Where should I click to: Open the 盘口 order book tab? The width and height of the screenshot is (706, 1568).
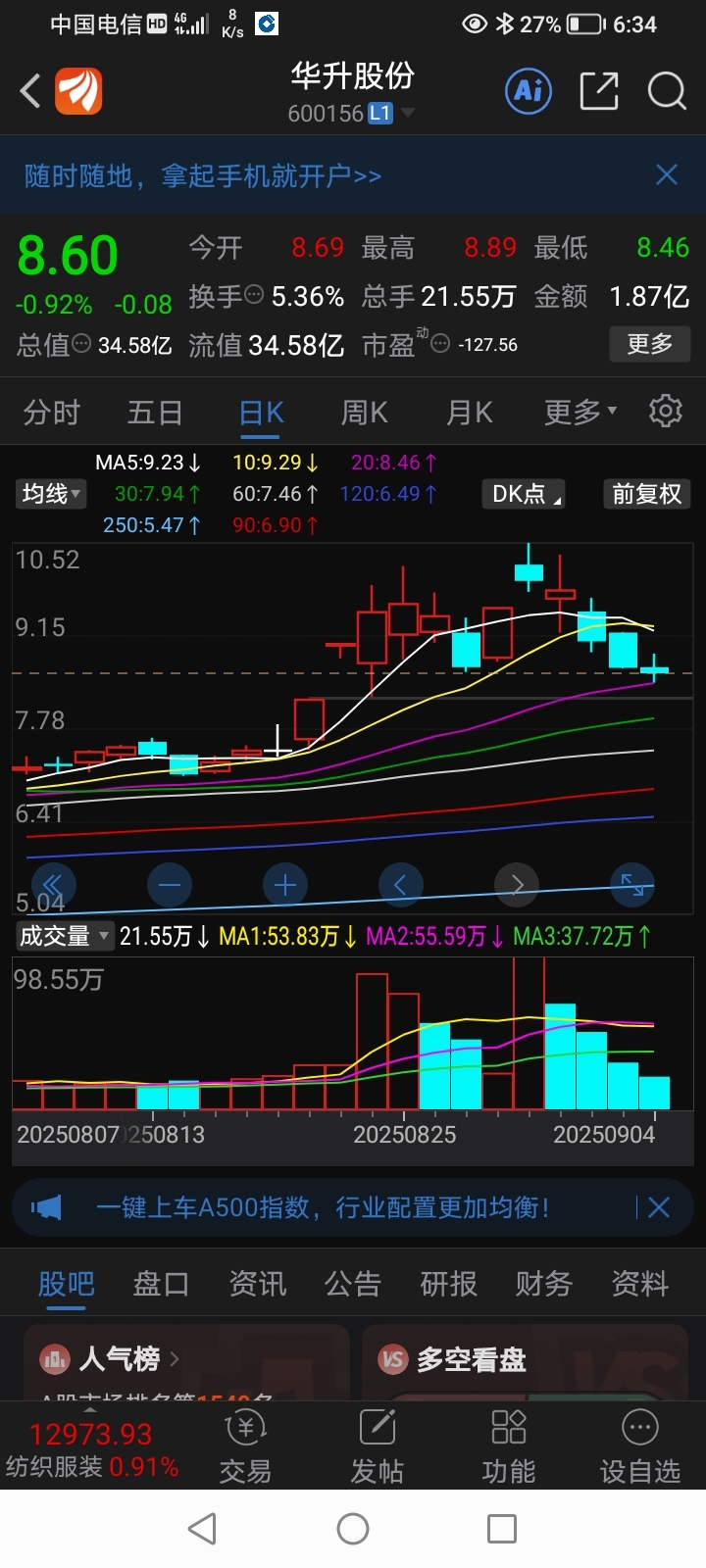tap(161, 1284)
